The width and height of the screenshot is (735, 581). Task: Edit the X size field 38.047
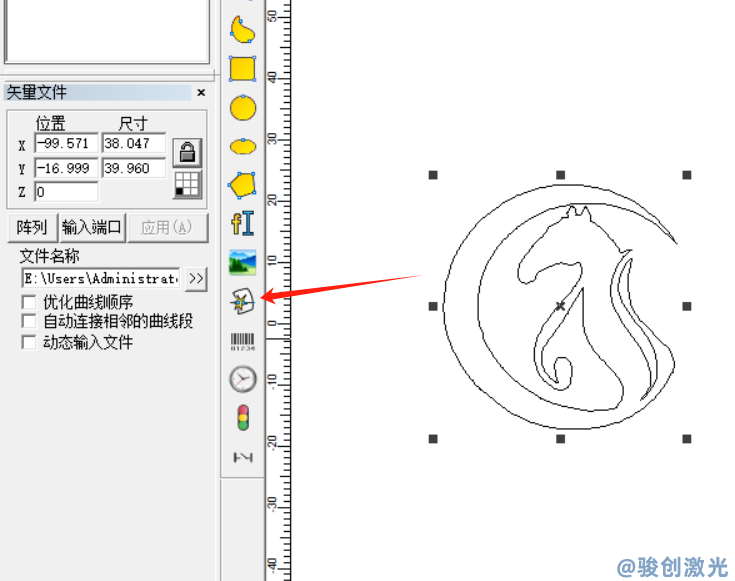click(134, 143)
